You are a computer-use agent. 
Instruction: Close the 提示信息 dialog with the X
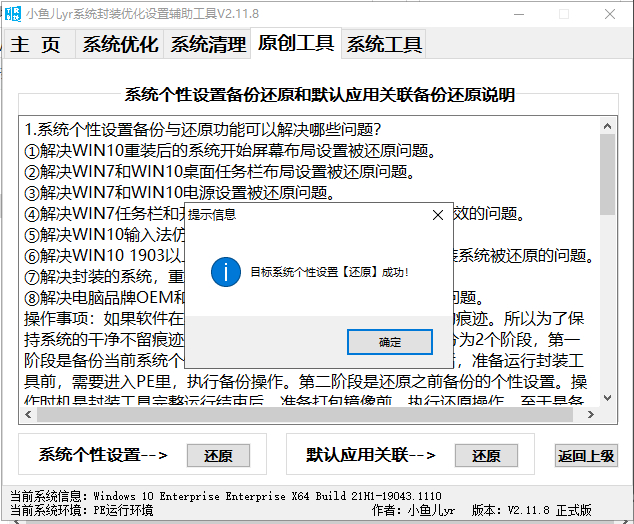(437, 214)
